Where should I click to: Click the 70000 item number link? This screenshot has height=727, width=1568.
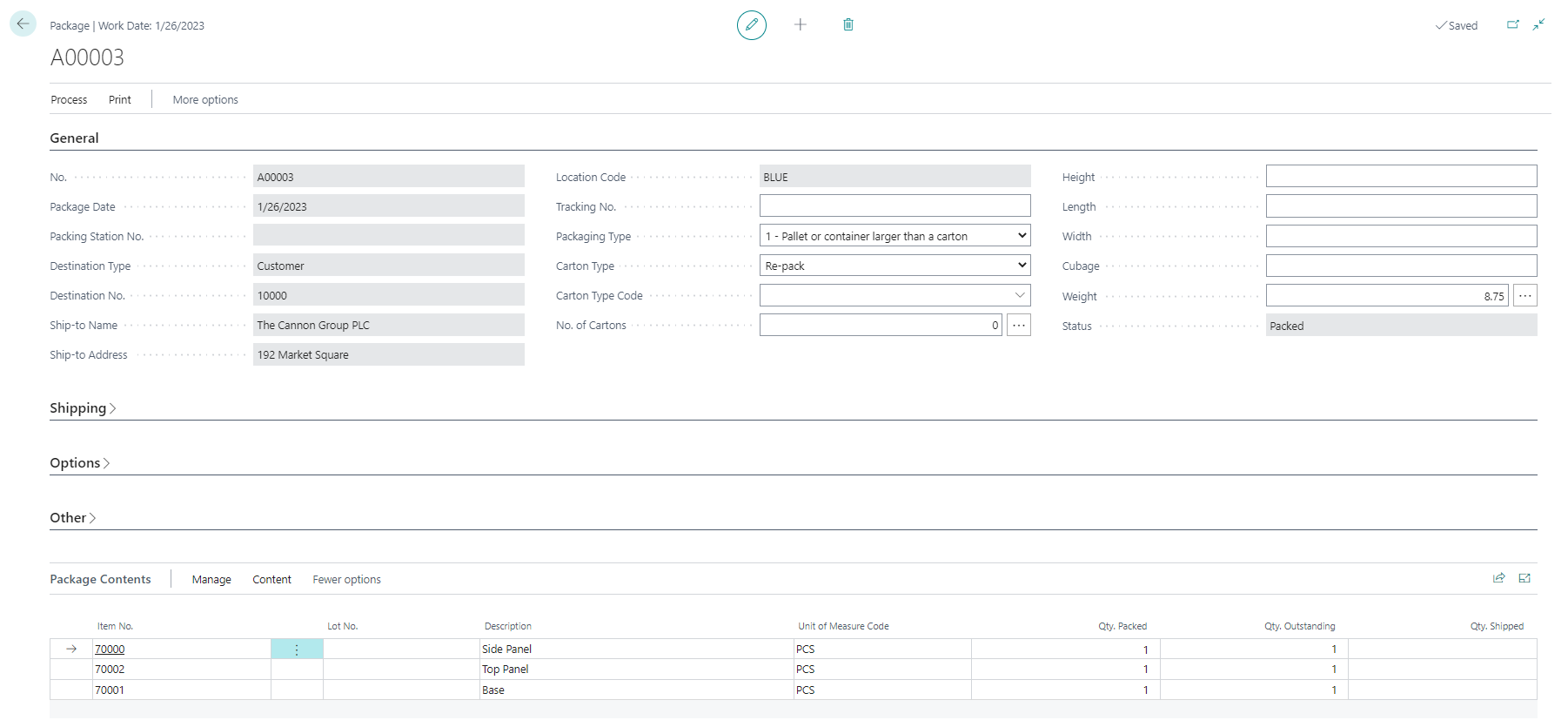(x=110, y=650)
